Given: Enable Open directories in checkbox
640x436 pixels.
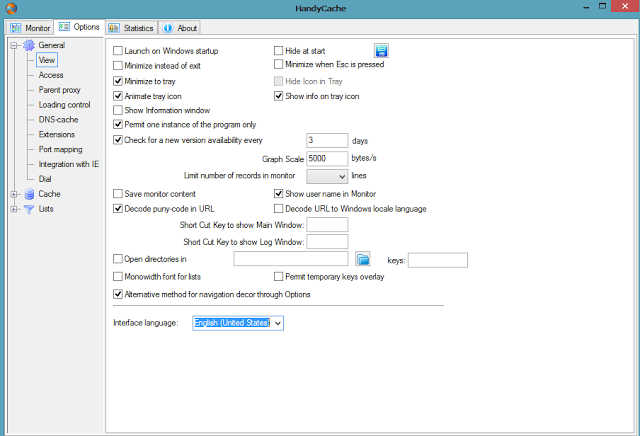Looking at the screenshot, I should pos(118,259).
